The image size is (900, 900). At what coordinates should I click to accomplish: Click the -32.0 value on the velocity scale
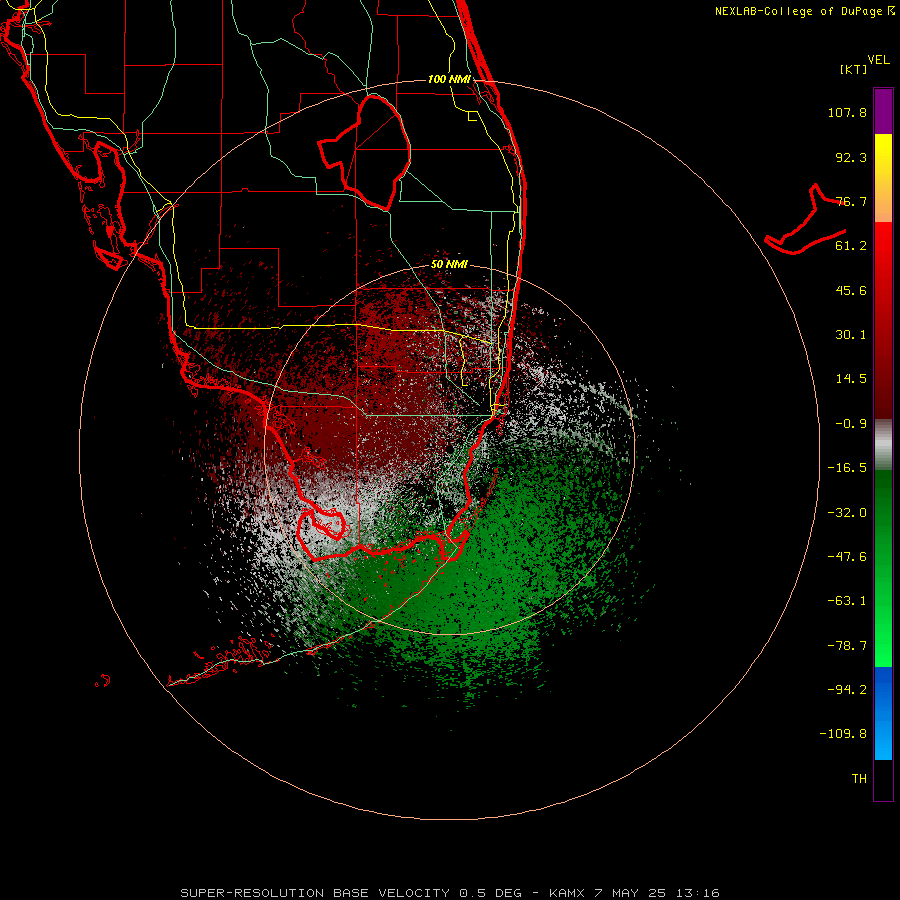[847, 513]
